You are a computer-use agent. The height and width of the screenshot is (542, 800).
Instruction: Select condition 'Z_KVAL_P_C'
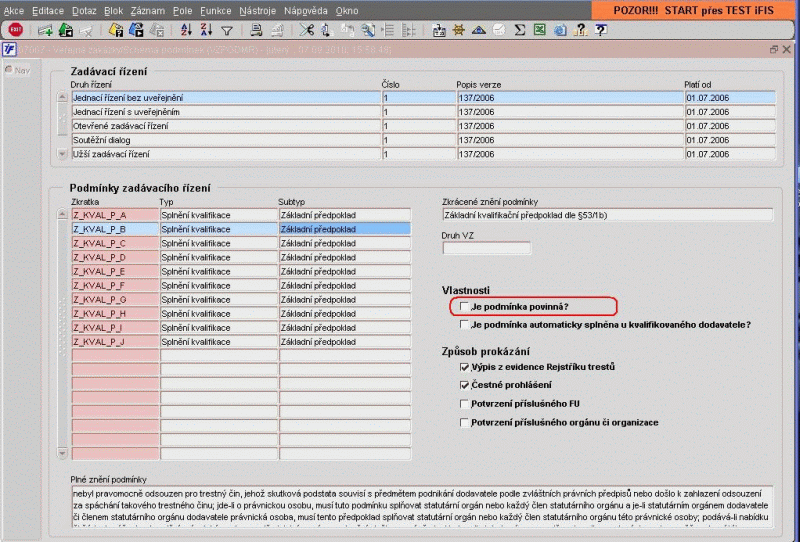[x=115, y=243]
